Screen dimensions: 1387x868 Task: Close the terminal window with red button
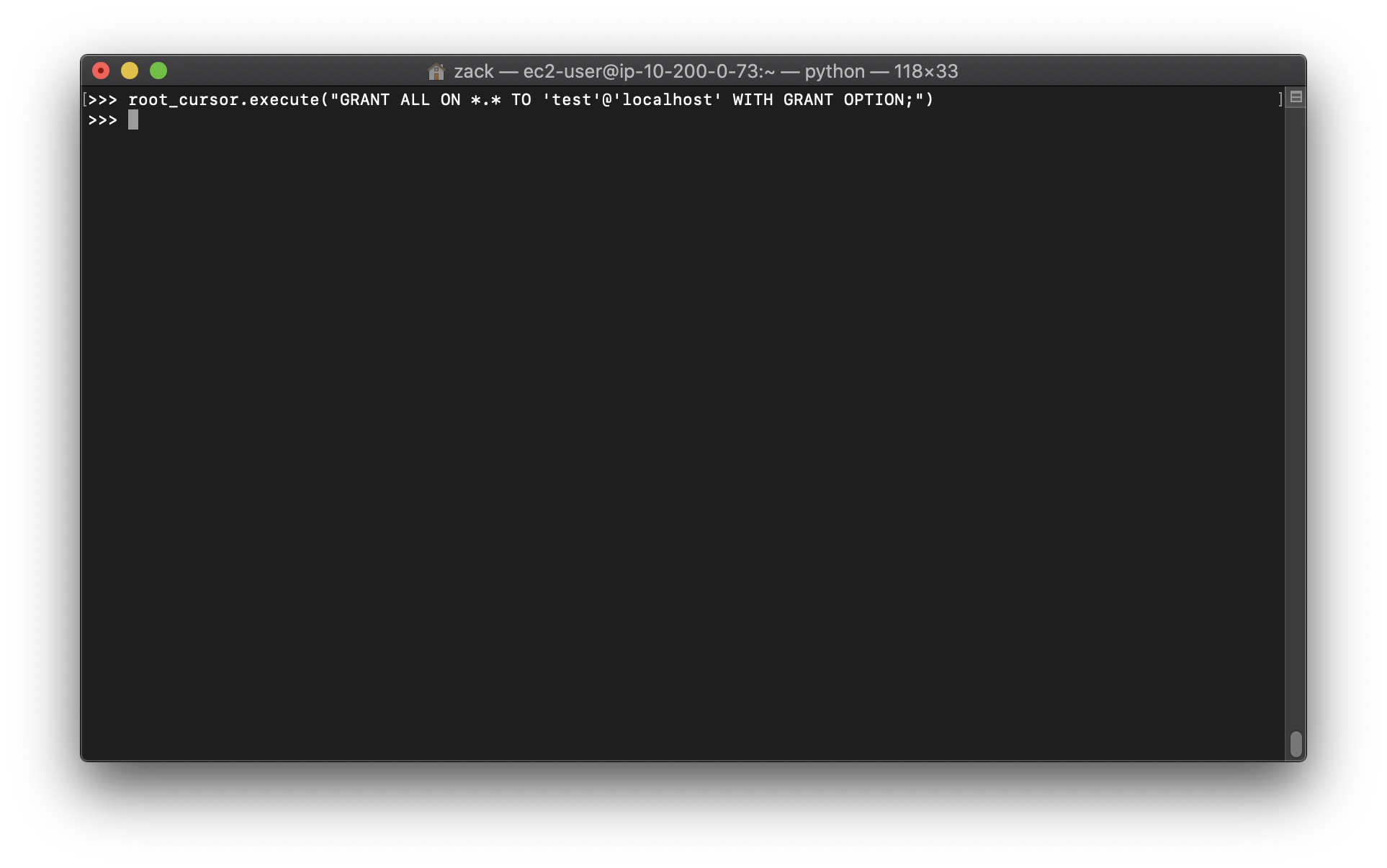[101, 71]
